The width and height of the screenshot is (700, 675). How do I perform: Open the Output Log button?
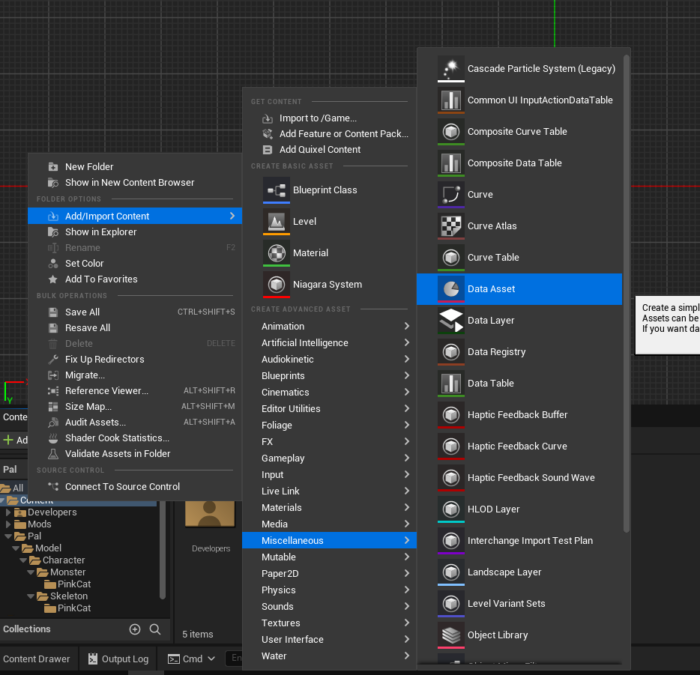pos(118,659)
